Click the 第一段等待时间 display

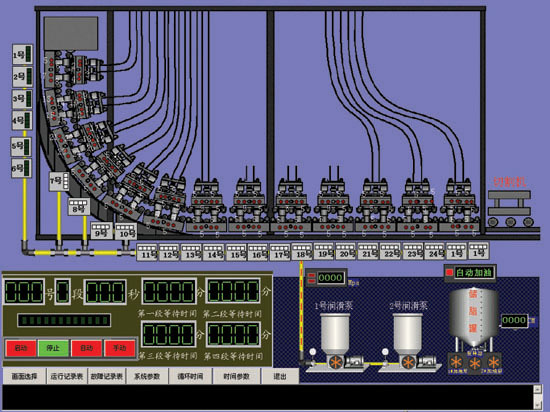pyautogui.click(x=169, y=291)
